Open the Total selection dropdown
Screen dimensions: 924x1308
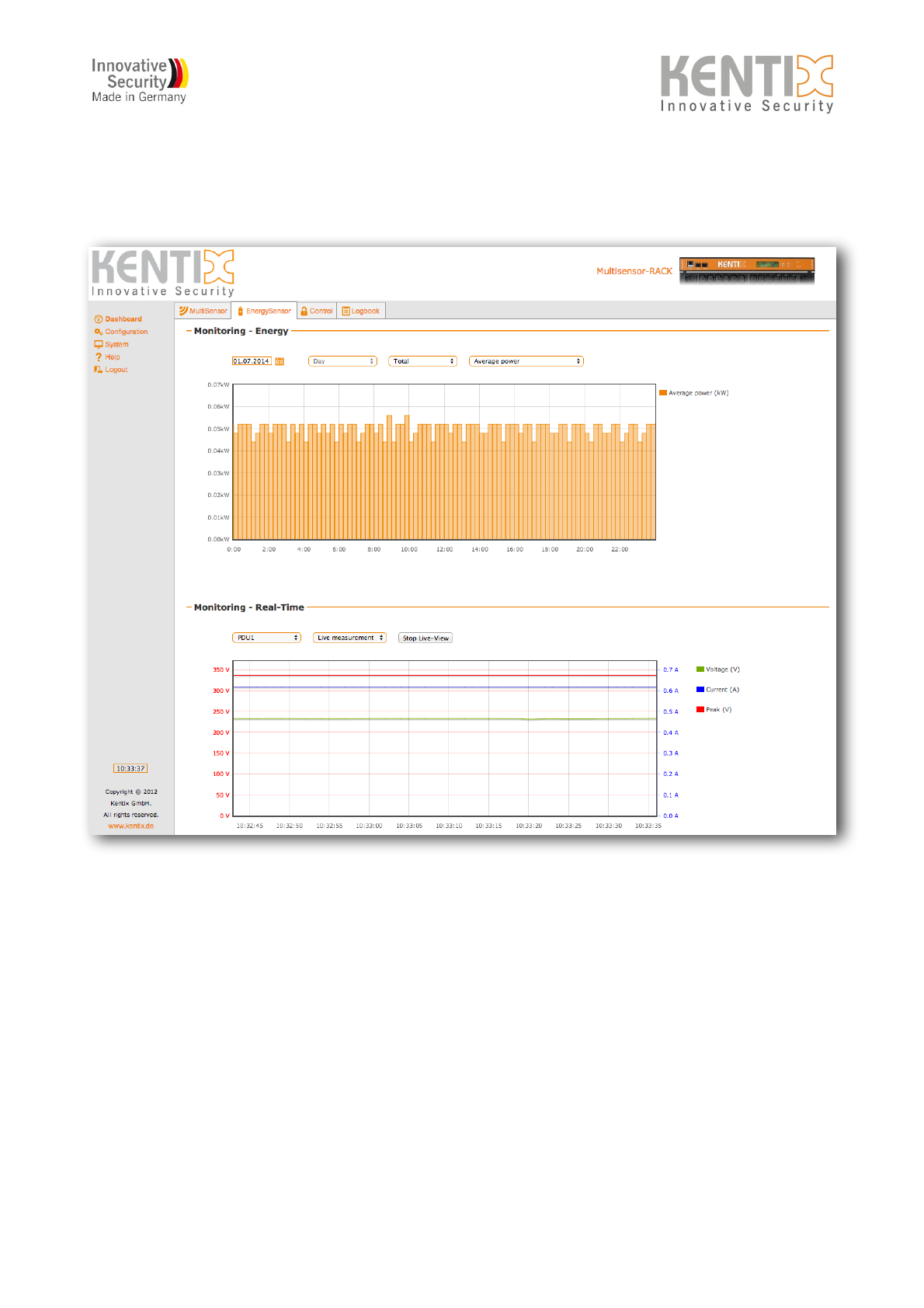423,361
